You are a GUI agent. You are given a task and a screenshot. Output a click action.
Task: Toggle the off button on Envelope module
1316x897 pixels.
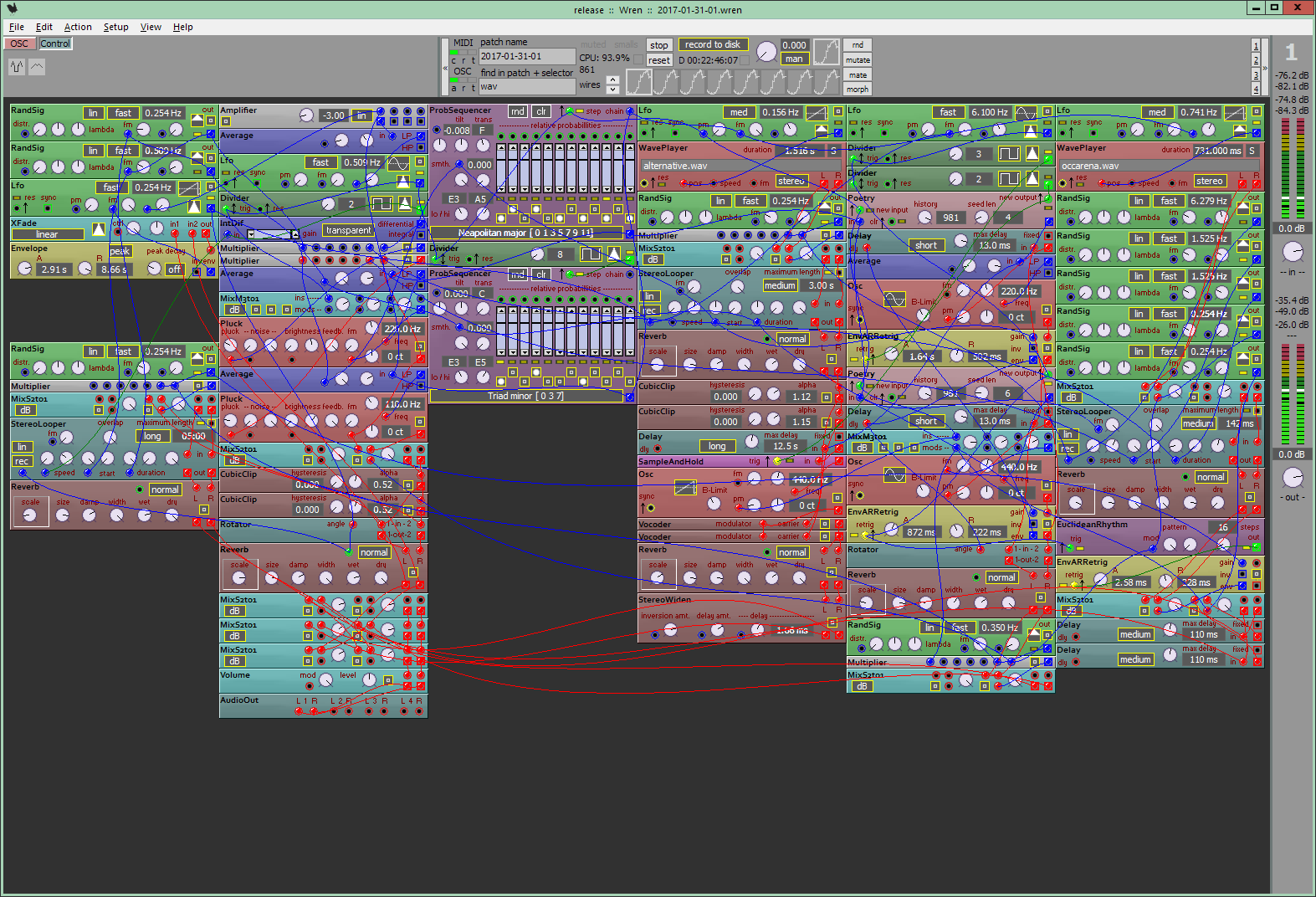[x=174, y=269]
